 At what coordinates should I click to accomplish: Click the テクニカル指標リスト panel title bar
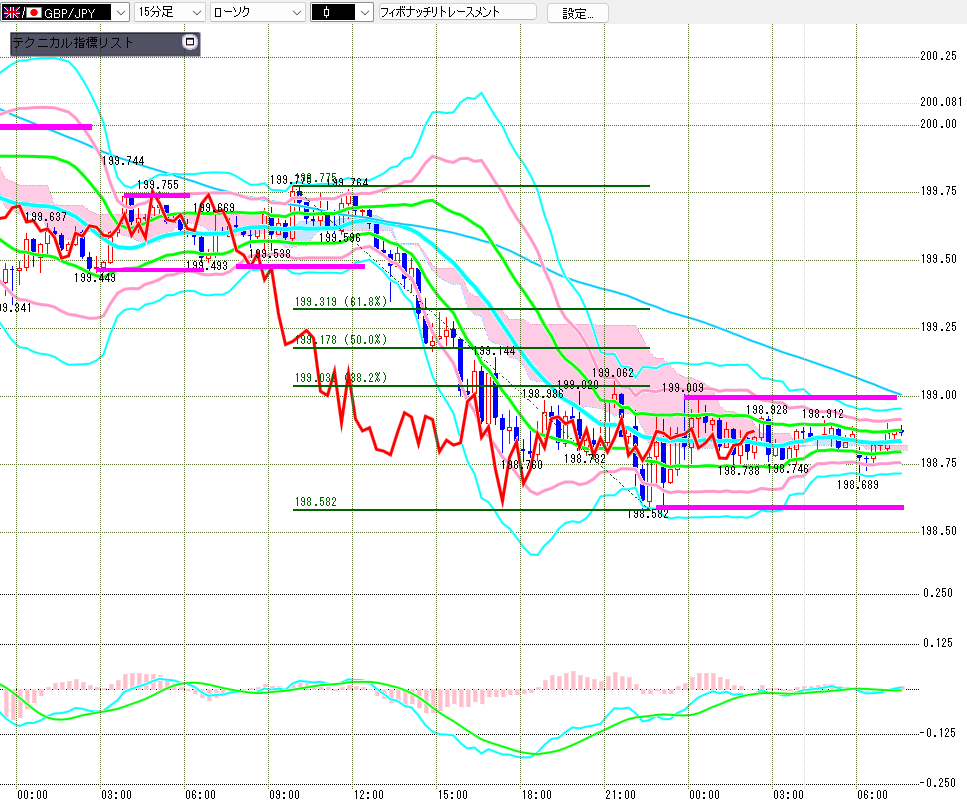[90, 43]
